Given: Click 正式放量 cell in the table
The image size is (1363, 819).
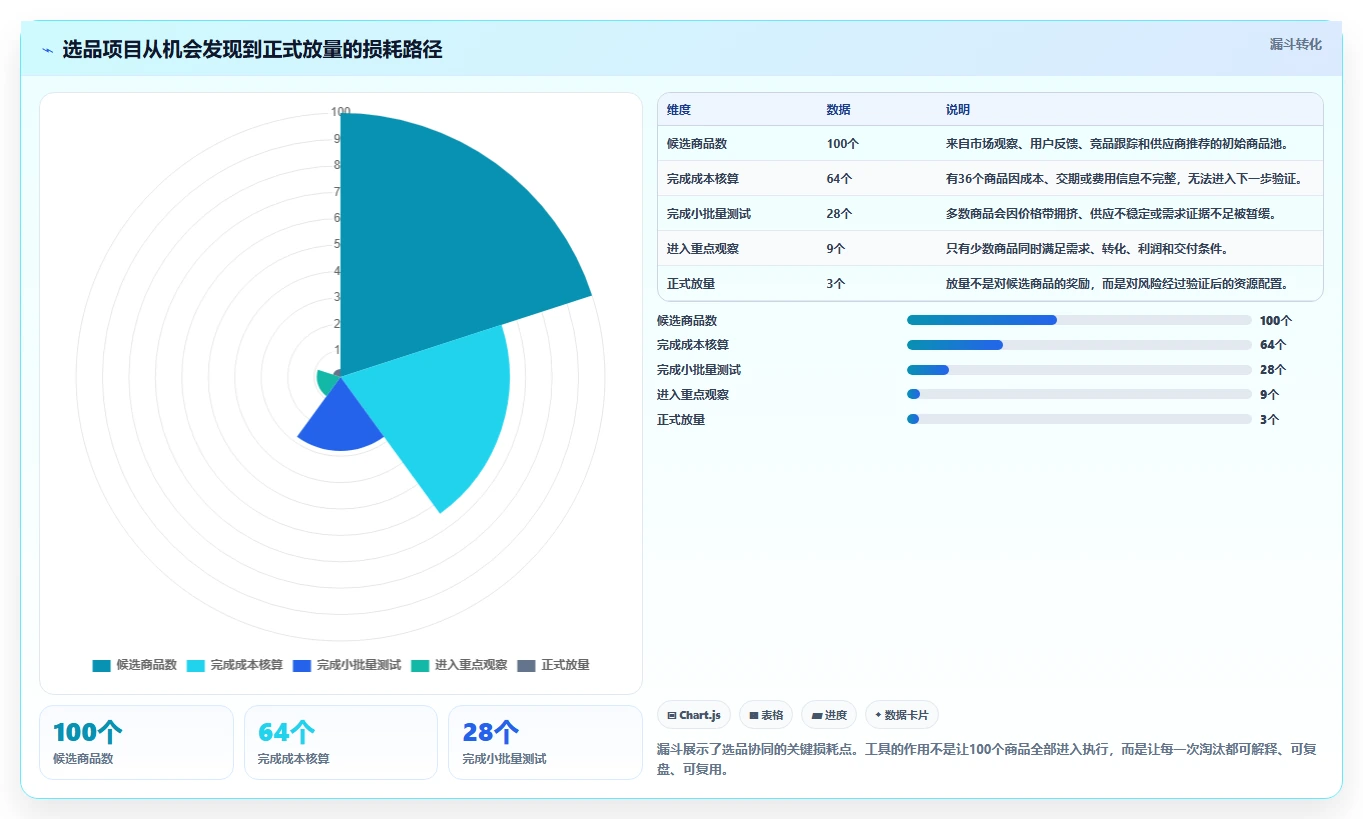Looking at the screenshot, I should pyautogui.click(x=691, y=284).
